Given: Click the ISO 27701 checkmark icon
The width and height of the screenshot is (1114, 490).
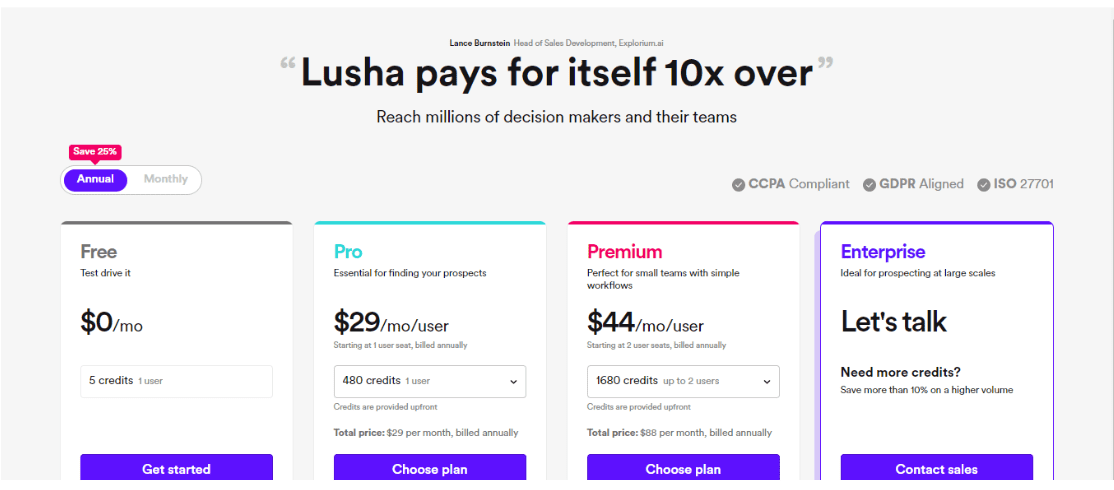Looking at the screenshot, I should (983, 185).
